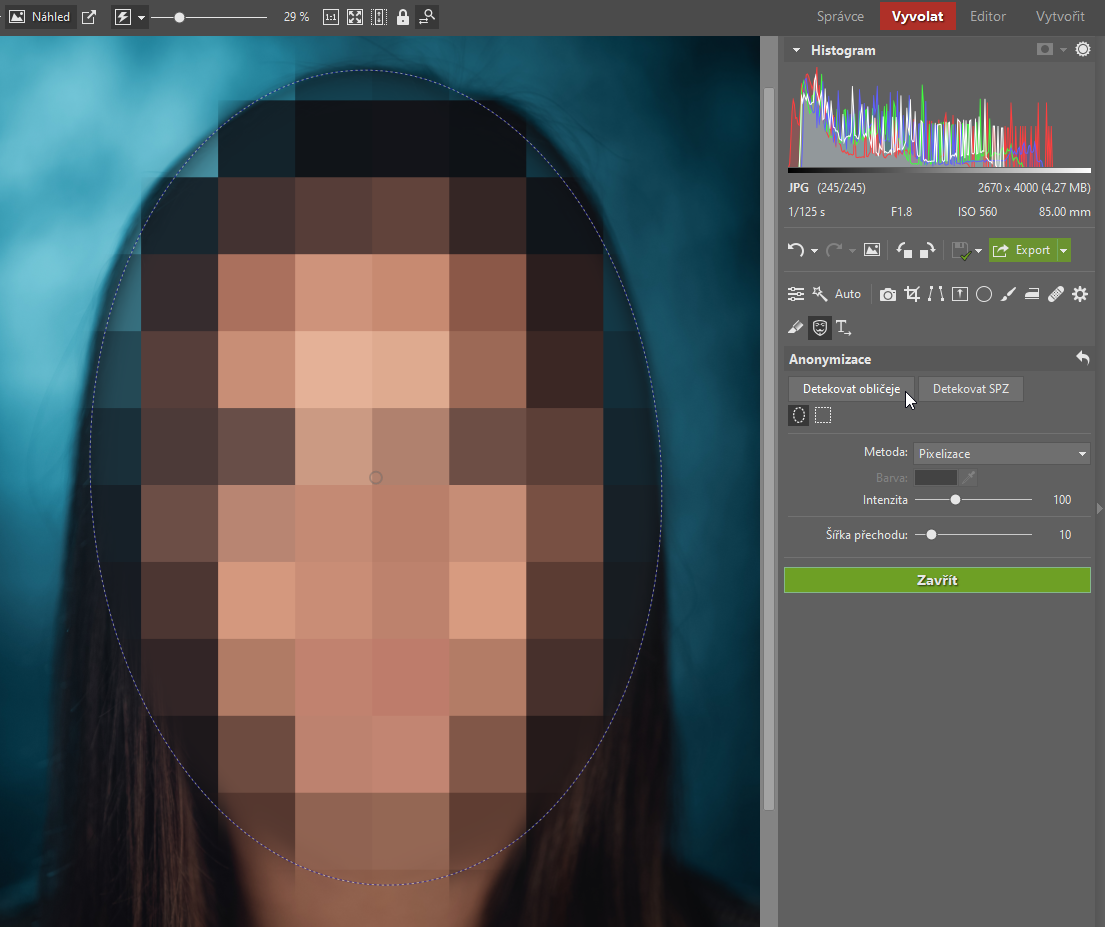
Task: Click the Šířka přechodu value field showing 10
Action: tap(1065, 535)
